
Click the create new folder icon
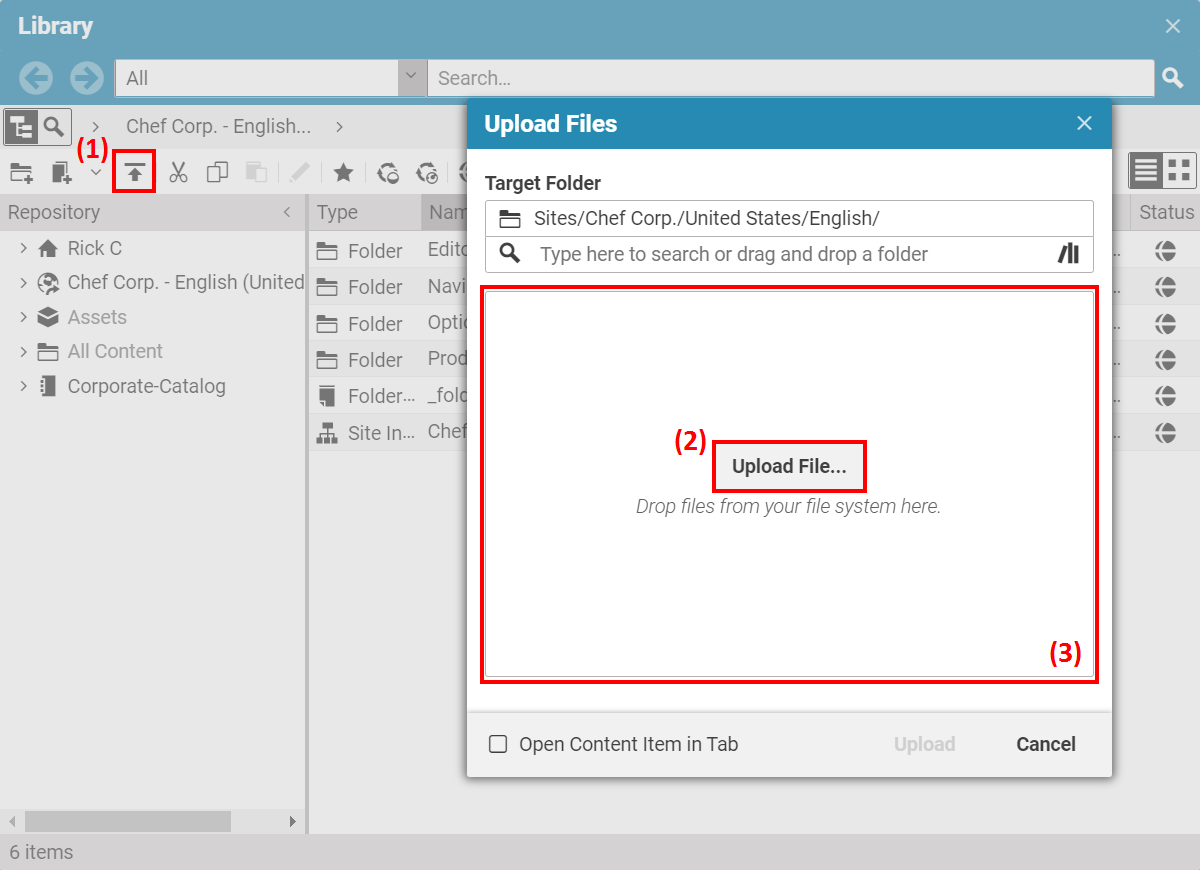(22, 172)
